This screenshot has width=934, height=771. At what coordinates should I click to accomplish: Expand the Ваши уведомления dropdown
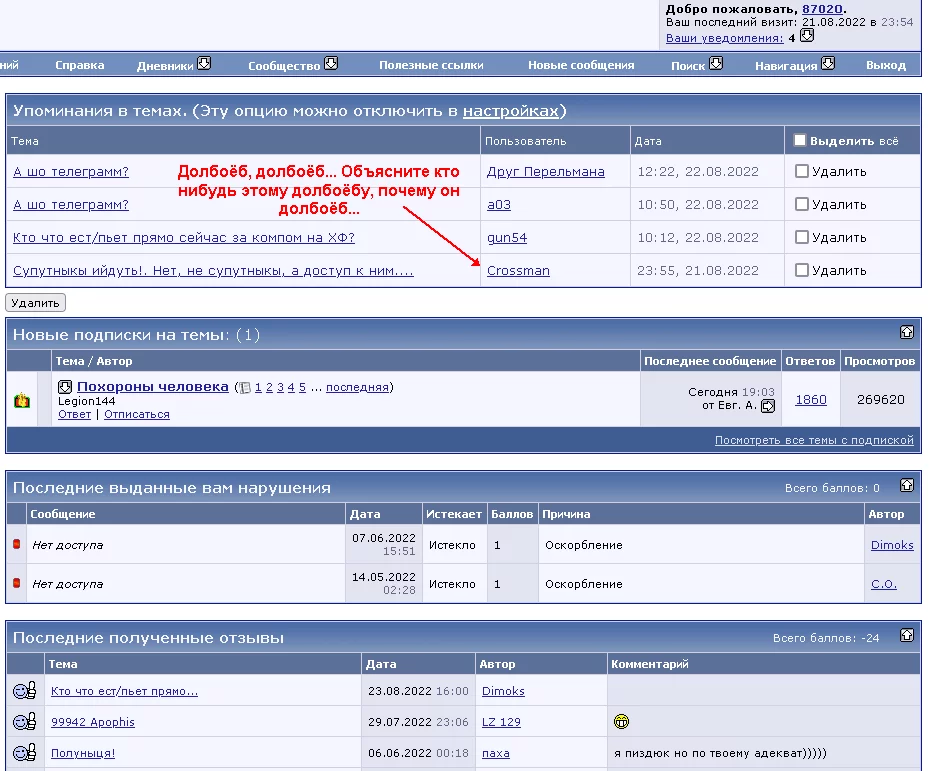807,37
